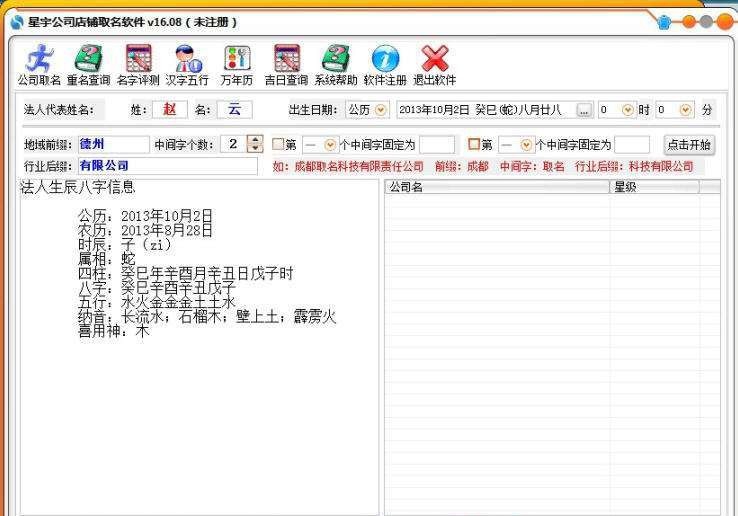This screenshot has height=516, width=738.
Task: Click the 行业后缀 field containing 有限公司
Action: (168, 166)
